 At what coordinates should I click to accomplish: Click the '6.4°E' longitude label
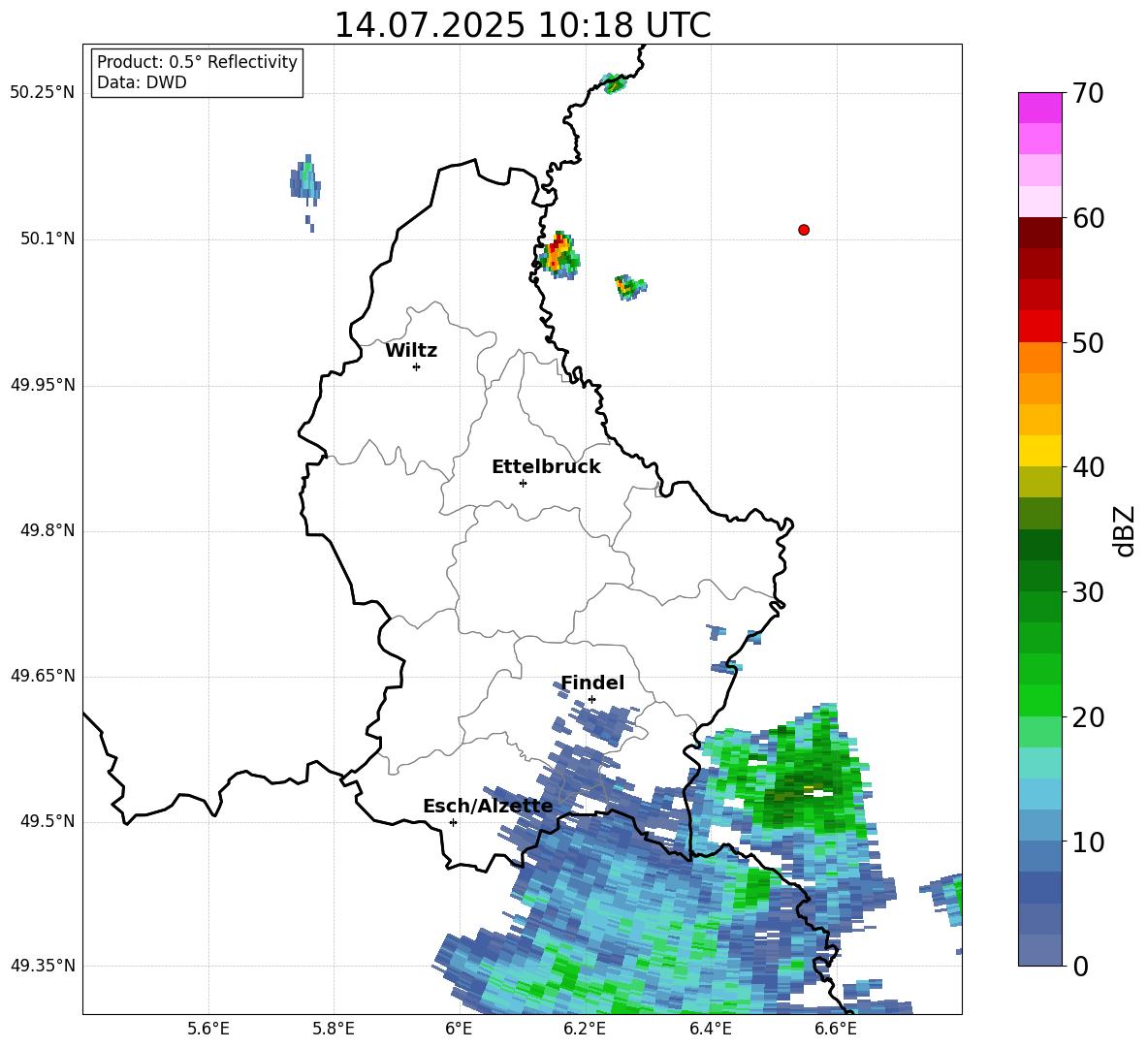click(710, 1030)
